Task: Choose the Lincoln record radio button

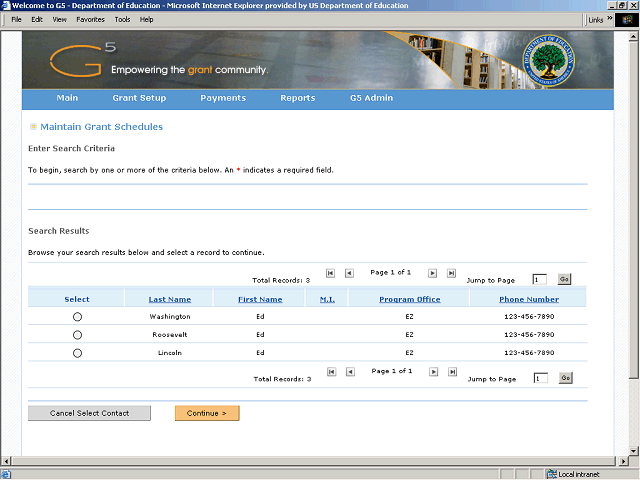Action: (77, 353)
